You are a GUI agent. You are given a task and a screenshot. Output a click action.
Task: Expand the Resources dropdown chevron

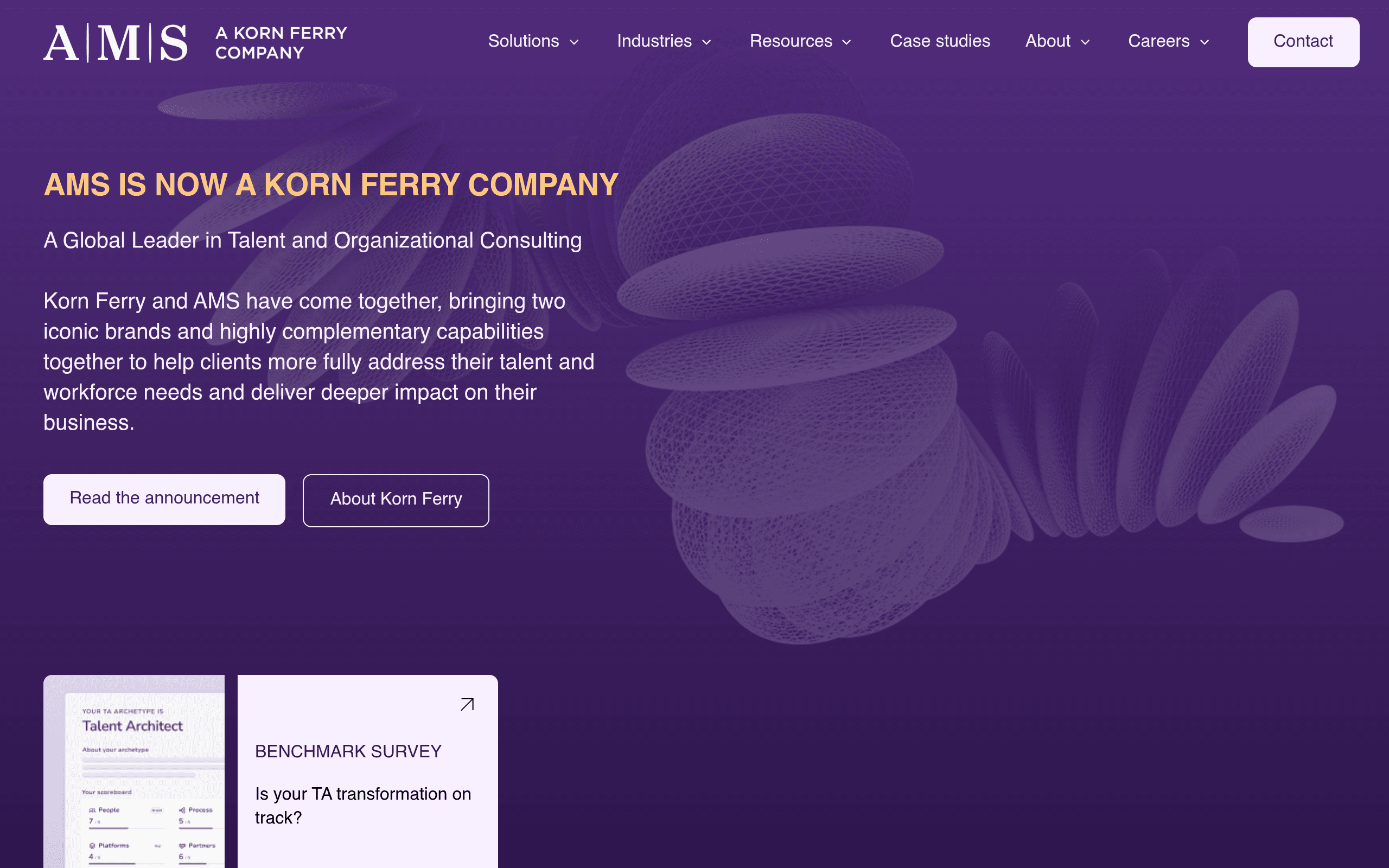pos(846,42)
